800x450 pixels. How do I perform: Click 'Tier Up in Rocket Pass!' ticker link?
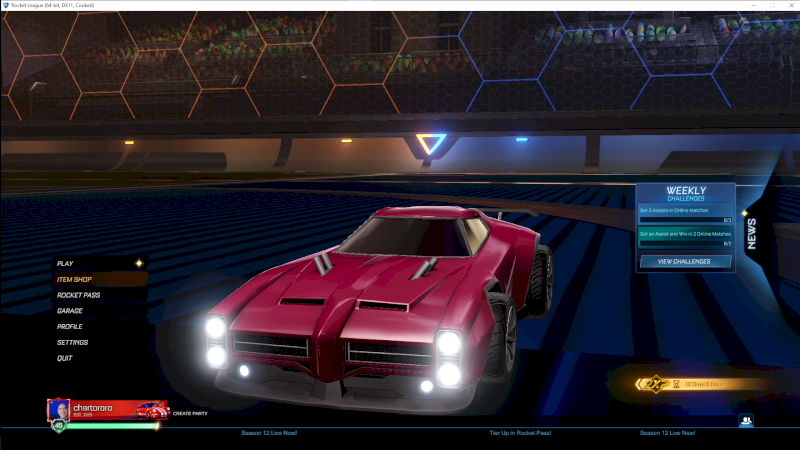tap(520, 433)
